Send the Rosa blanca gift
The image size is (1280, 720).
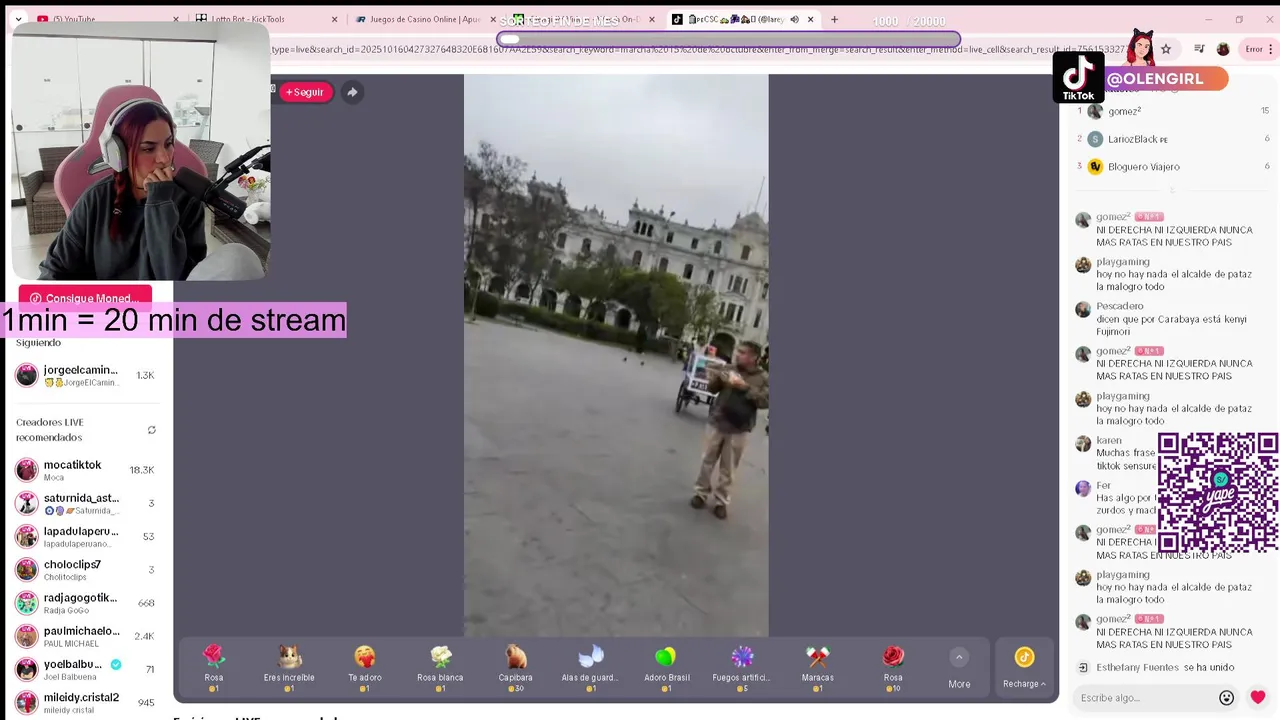pos(440,668)
